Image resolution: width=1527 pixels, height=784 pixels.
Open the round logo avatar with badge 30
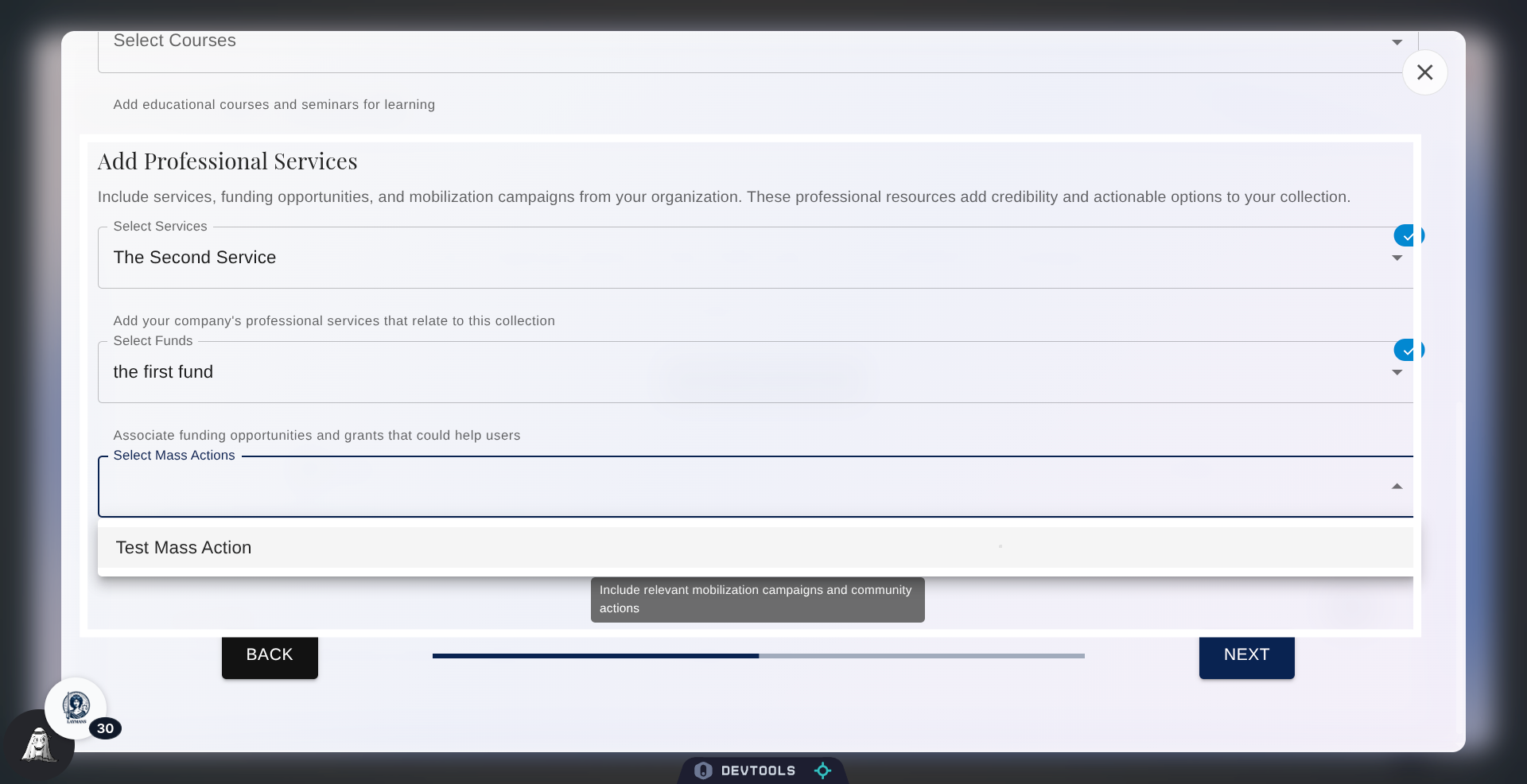[x=76, y=708]
